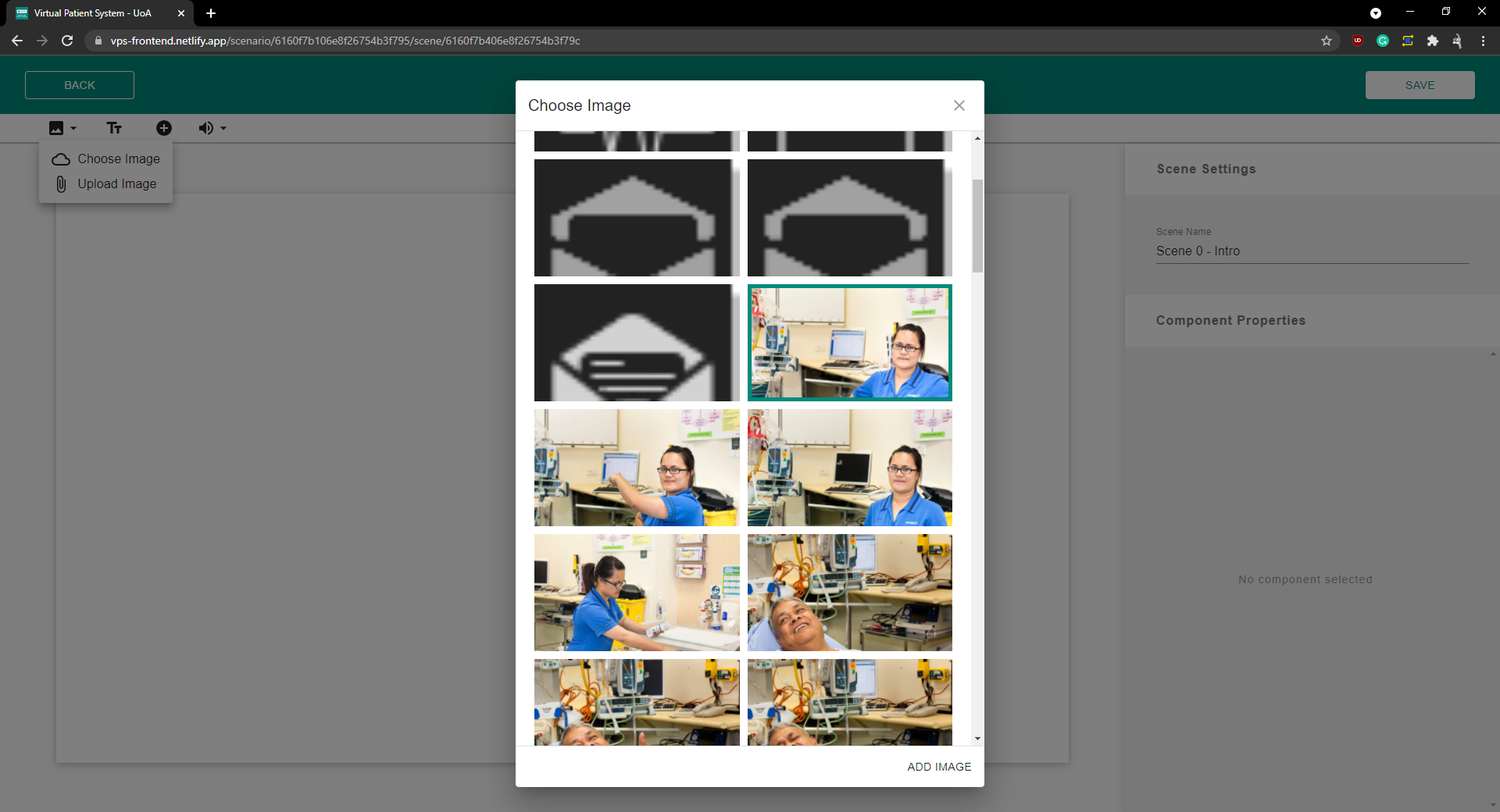Click the SAVE button

click(1420, 84)
